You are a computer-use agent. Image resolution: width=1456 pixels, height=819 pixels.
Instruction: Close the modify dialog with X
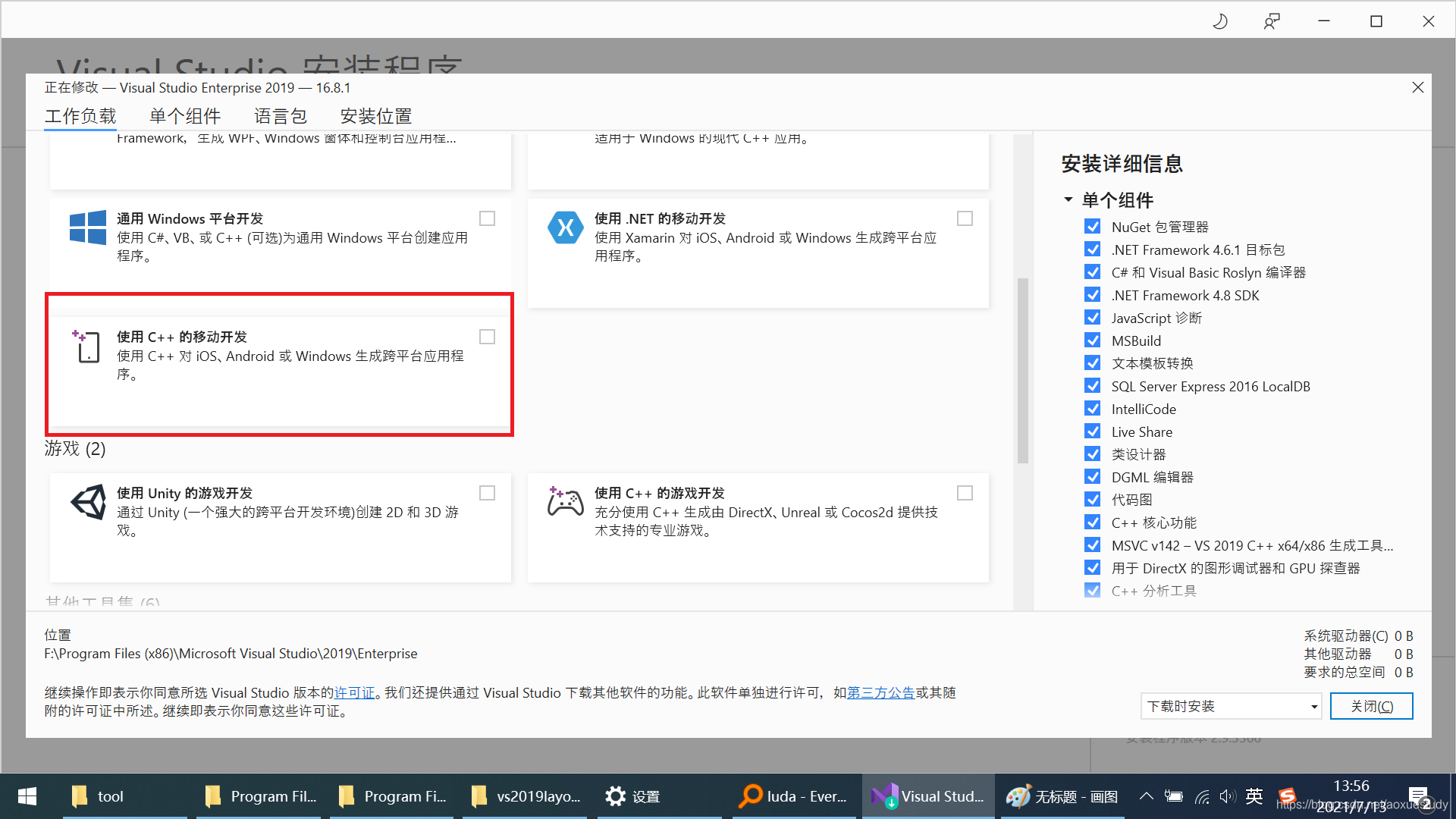1417,87
